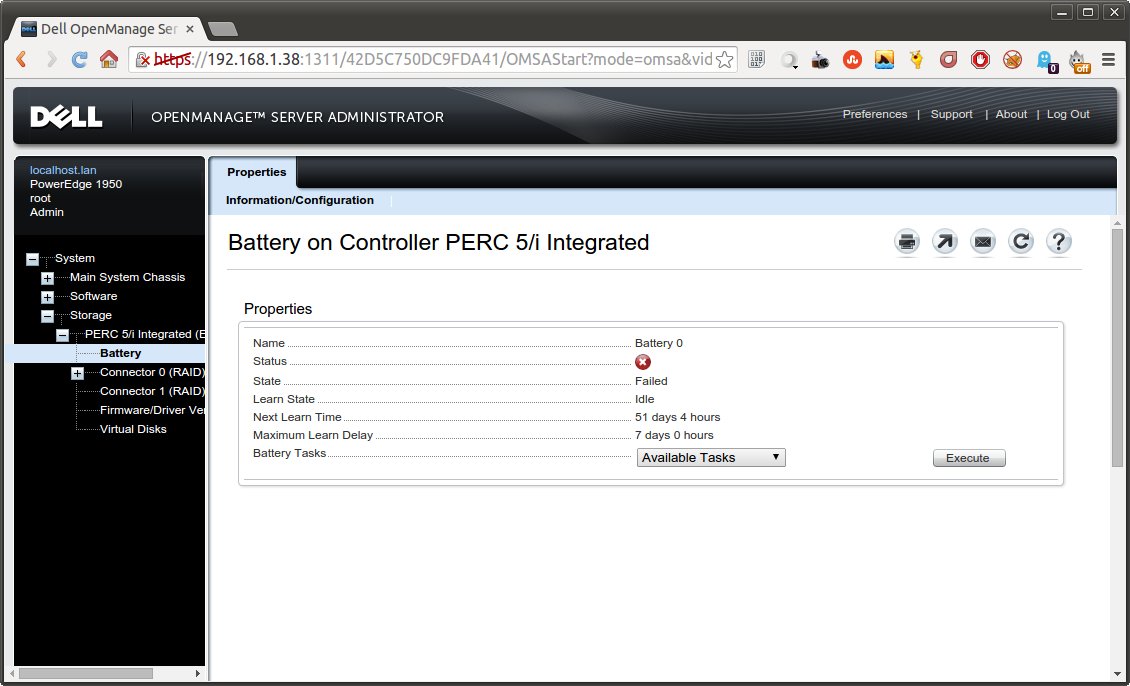Open the Information/Configuration subtab
The width and height of the screenshot is (1130, 686).
[300, 200]
